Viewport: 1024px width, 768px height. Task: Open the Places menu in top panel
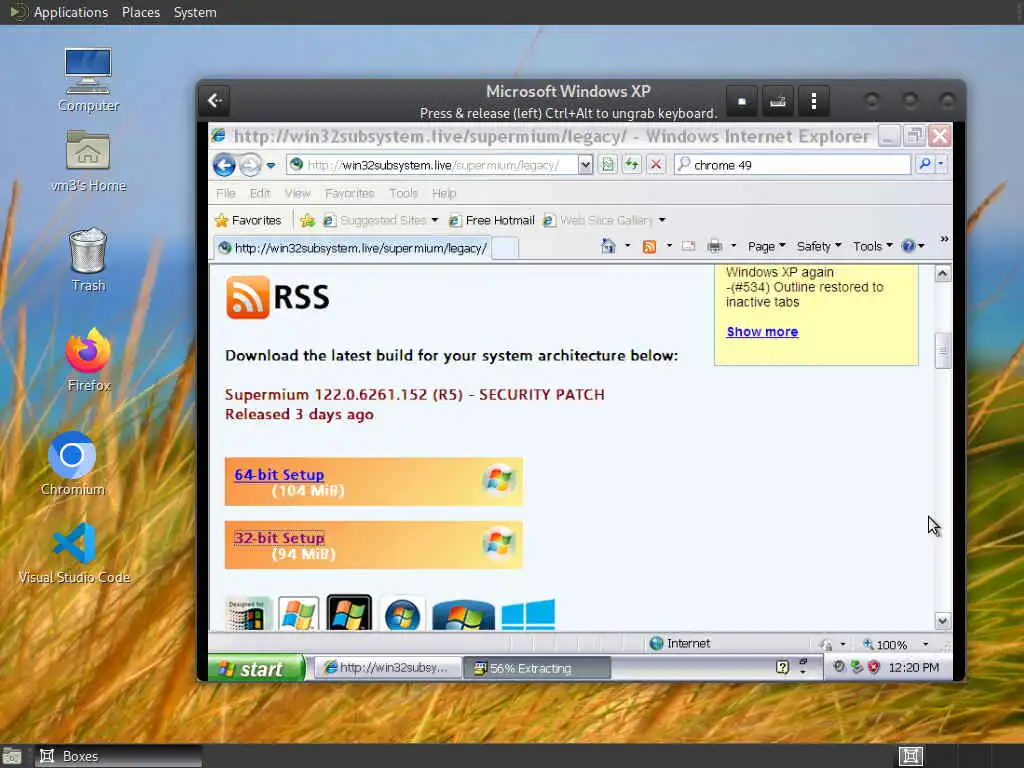[140, 12]
